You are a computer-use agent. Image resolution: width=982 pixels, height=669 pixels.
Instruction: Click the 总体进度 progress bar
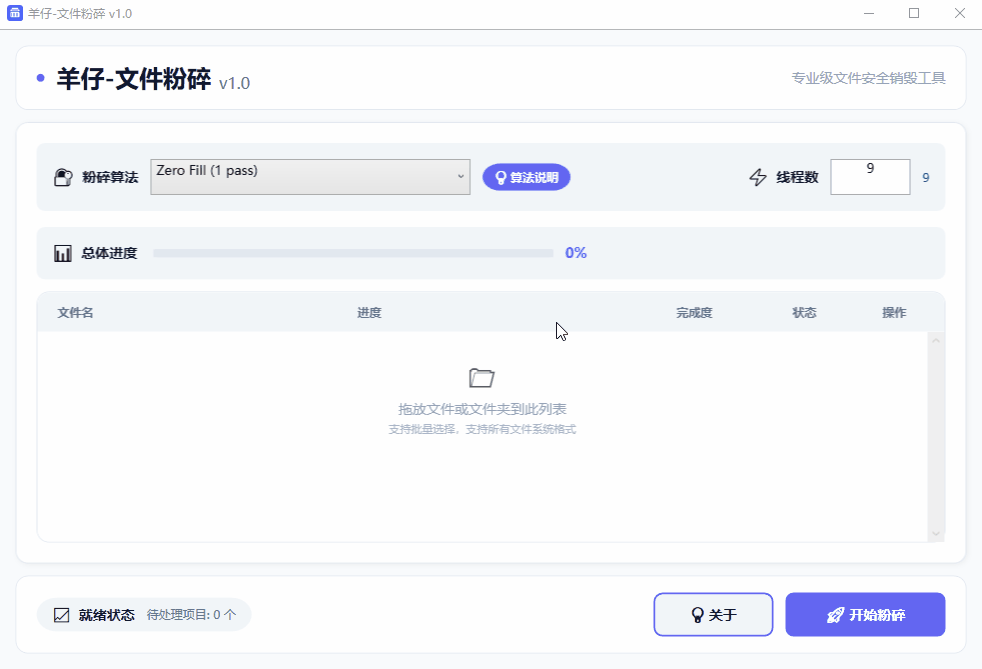(354, 252)
